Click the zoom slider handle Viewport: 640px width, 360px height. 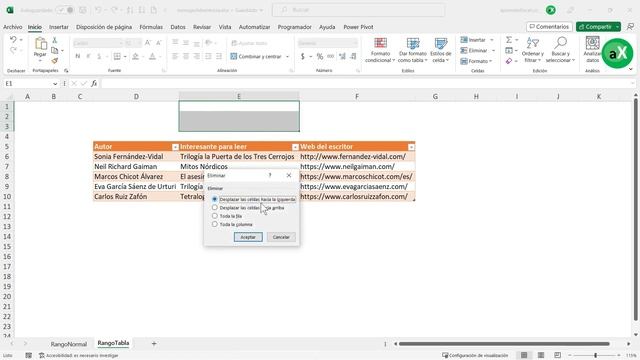pyautogui.click(x=596, y=356)
